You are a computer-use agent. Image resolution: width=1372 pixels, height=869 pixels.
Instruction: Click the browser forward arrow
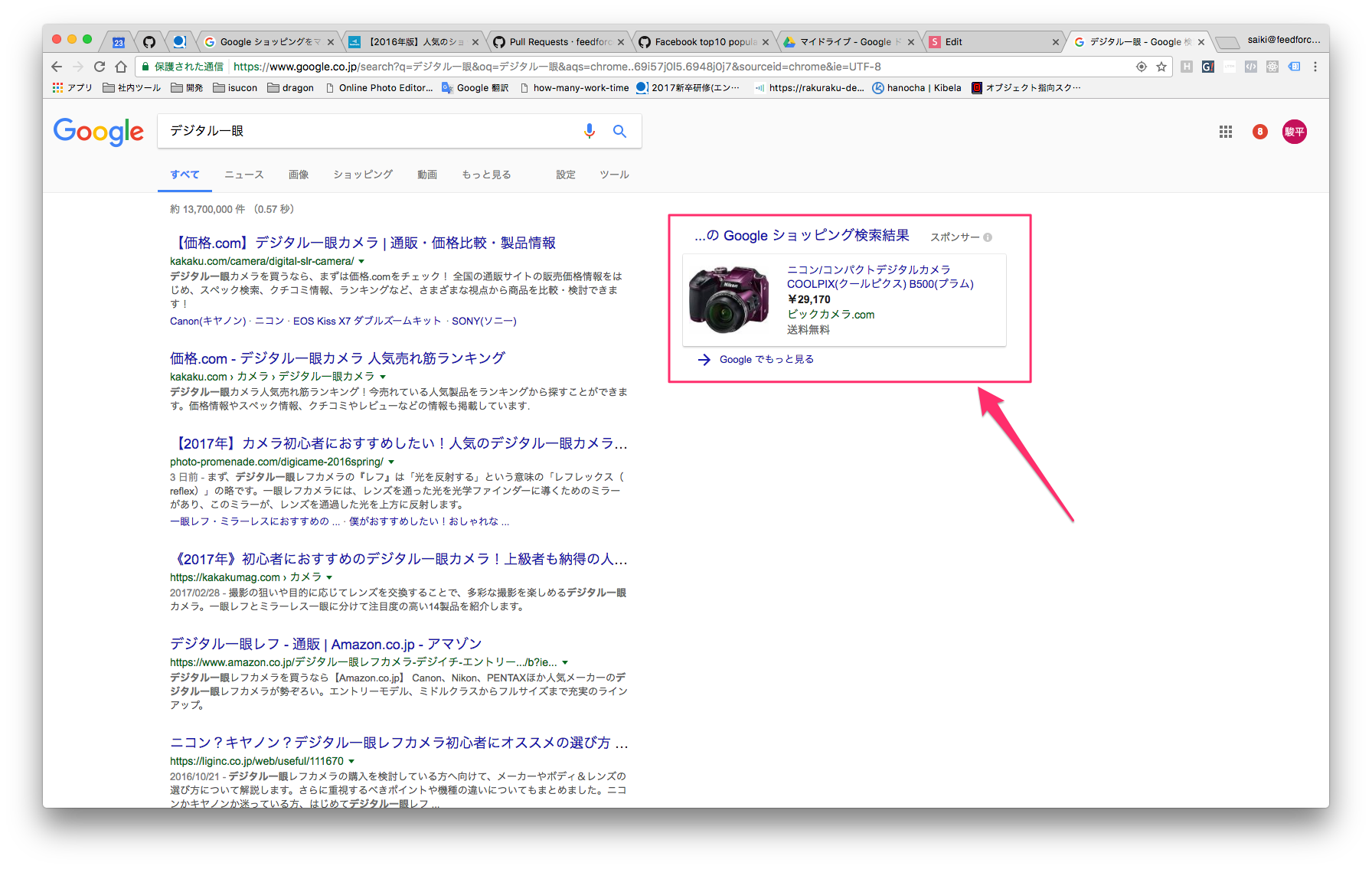tap(77, 67)
